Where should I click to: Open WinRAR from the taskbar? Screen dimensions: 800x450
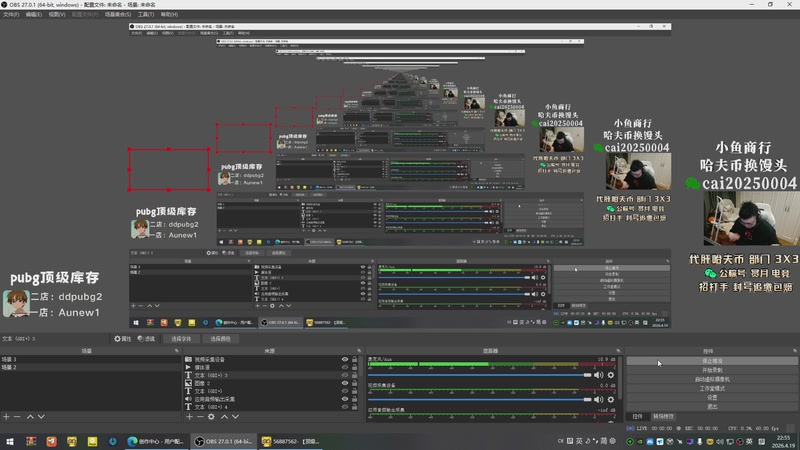[x=31, y=441]
